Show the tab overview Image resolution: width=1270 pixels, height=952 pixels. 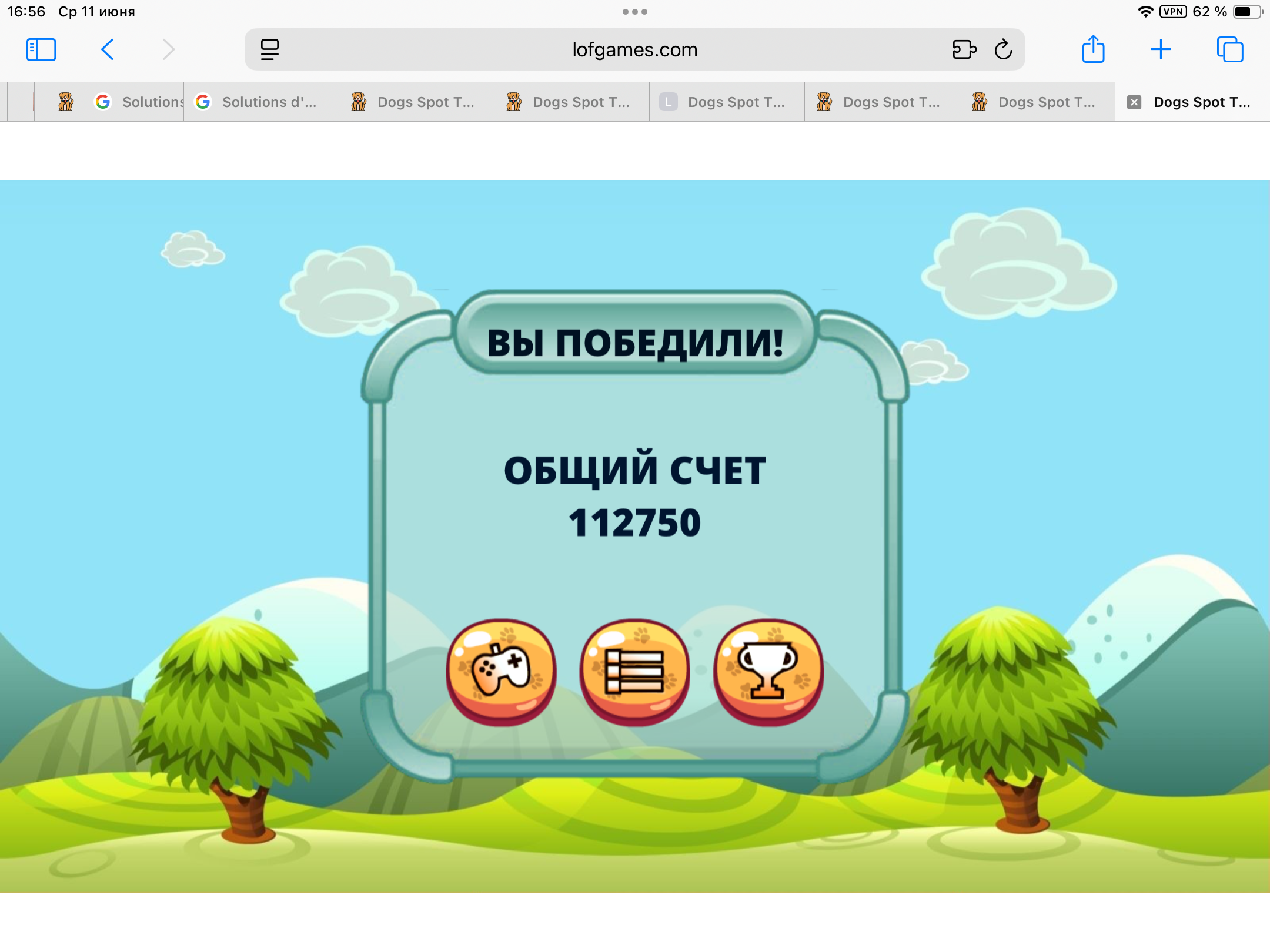click(x=1230, y=49)
